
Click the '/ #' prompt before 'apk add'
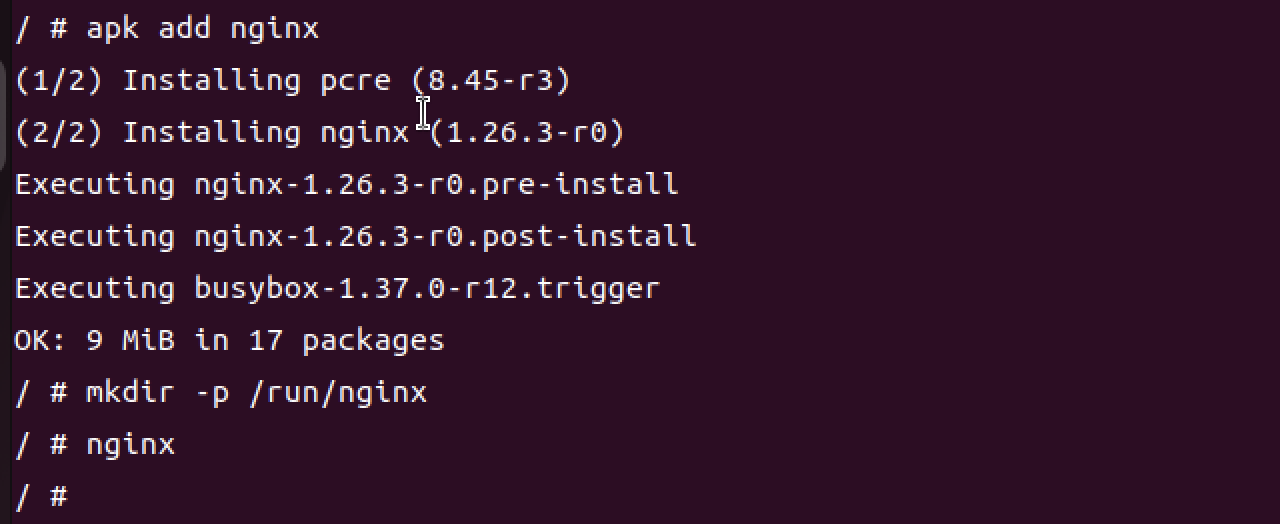pyautogui.click(x=41, y=28)
